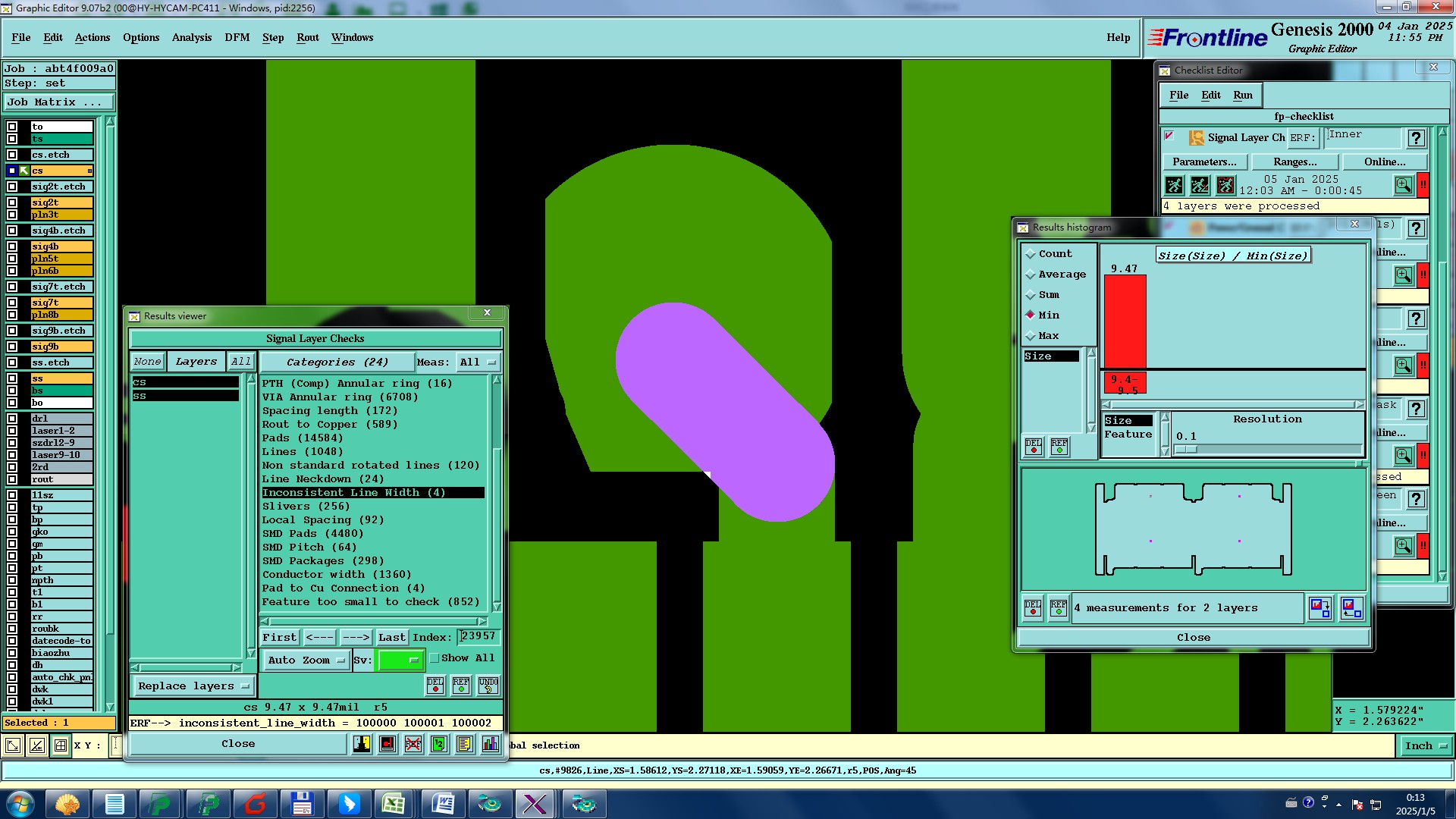Click the magnifier results icon in Checklist Editor
This screenshot has height=819, width=1456.
click(x=1403, y=185)
